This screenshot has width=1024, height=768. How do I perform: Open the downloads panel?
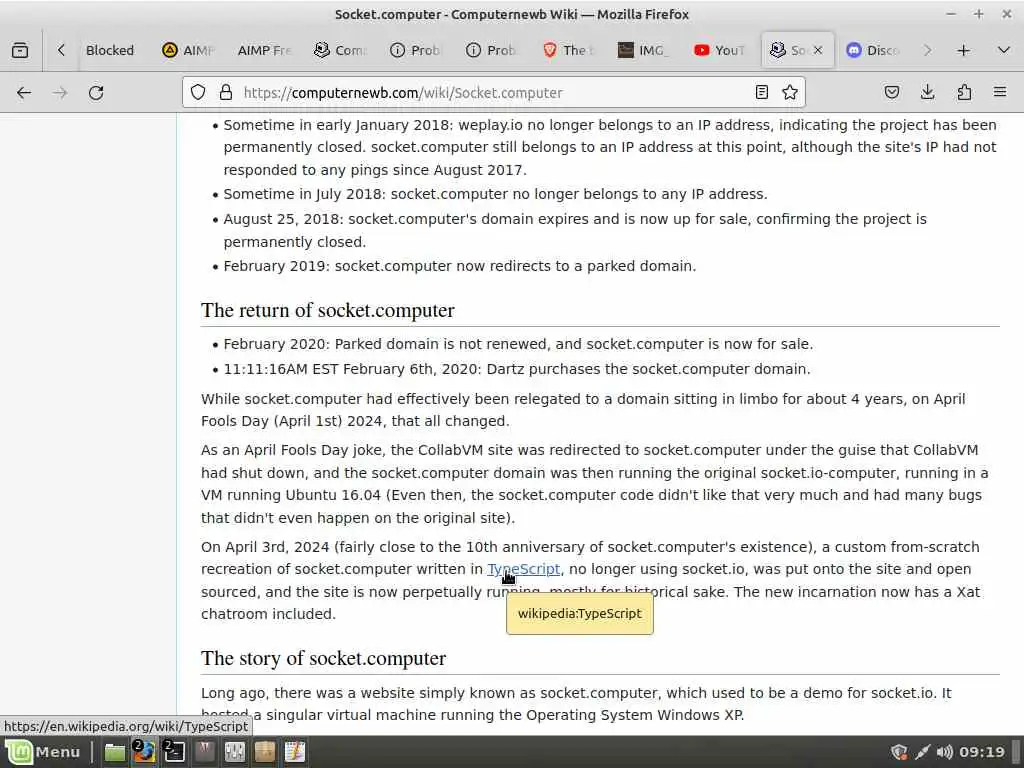(x=927, y=93)
